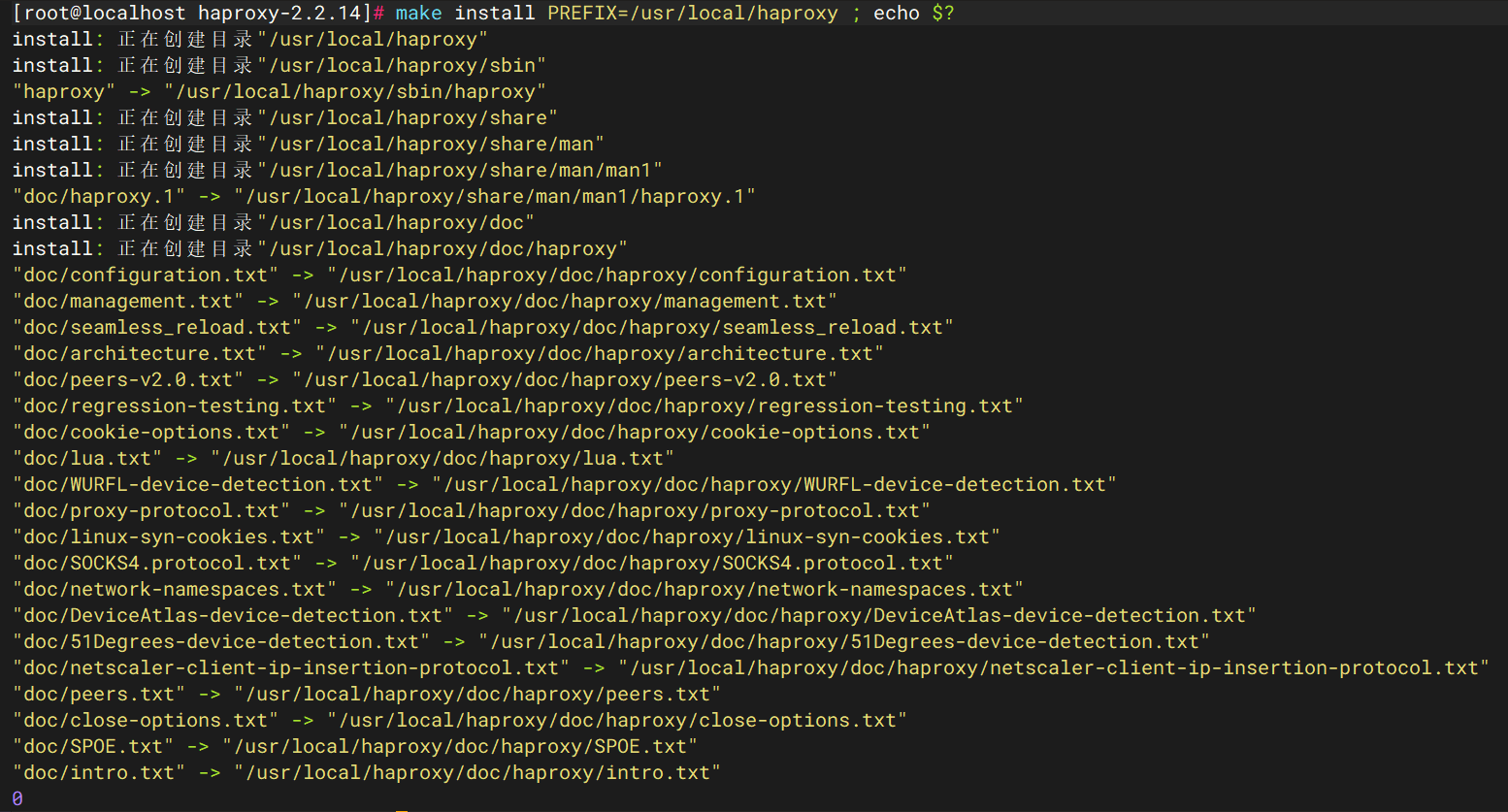Click destination path ending in "haproxy/intro.txt"
Screen dimensions: 1508x812
tap(477, 773)
